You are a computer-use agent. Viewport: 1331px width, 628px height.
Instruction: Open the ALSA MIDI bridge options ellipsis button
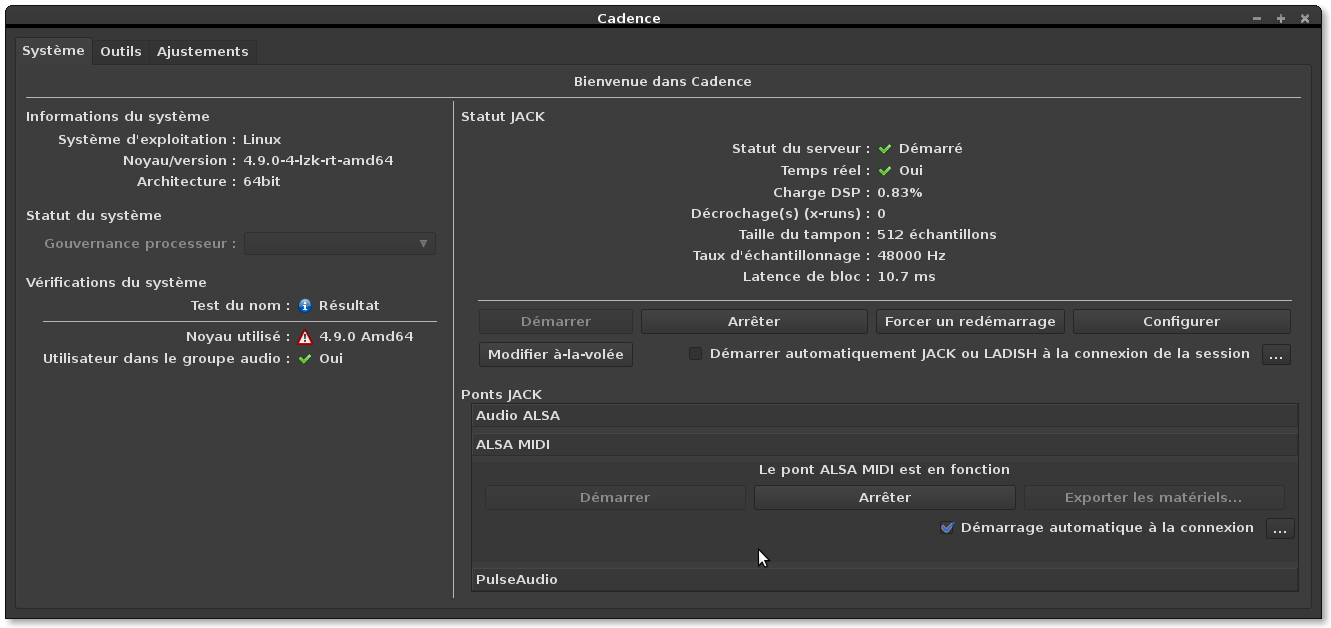point(1280,528)
